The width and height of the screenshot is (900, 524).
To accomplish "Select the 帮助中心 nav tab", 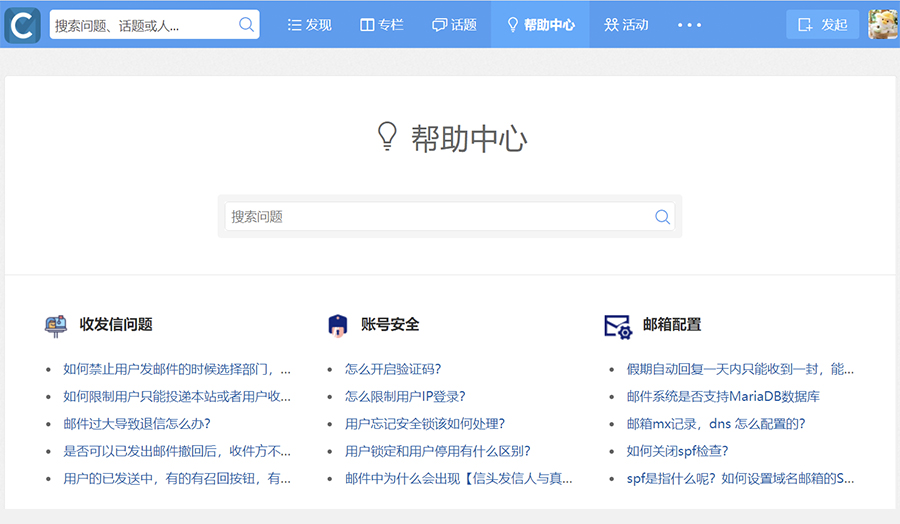I will tap(540, 25).
